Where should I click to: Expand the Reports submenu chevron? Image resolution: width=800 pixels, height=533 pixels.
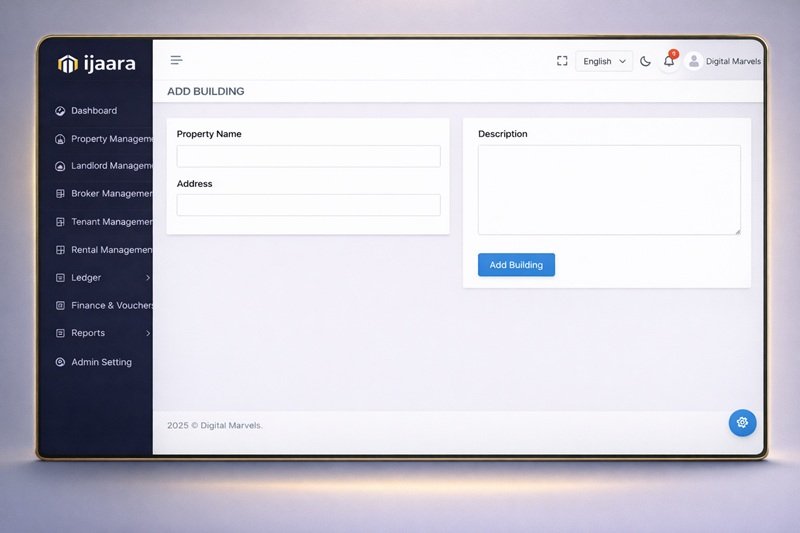click(147, 333)
